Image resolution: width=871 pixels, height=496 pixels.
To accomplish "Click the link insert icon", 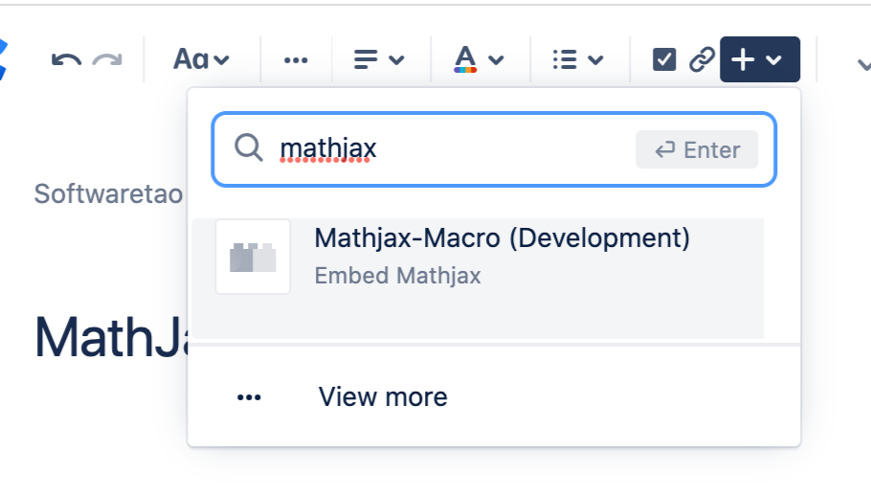I will pos(702,60).
